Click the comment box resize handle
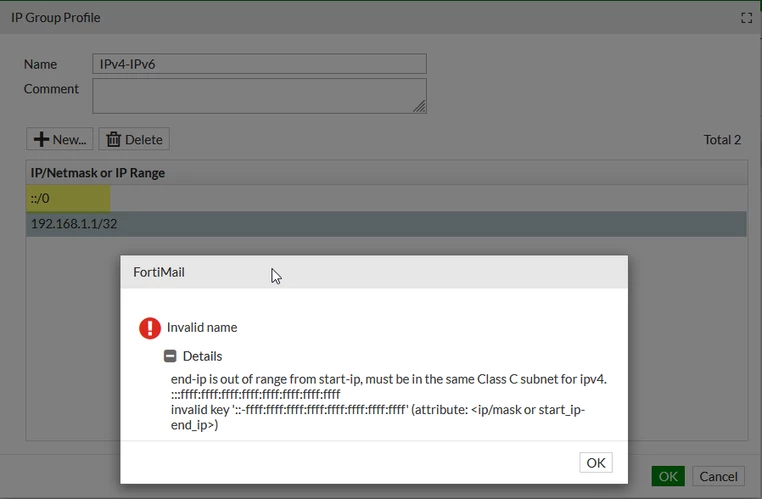 click(x=419, y=106)
